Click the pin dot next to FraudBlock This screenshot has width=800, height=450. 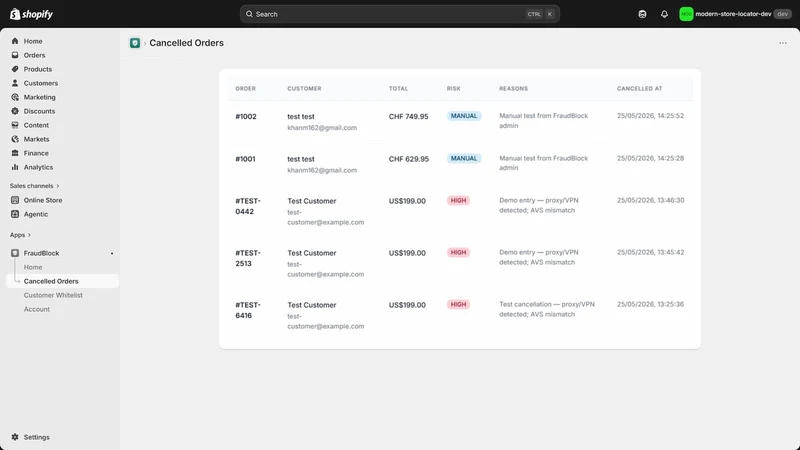(112, 254)
